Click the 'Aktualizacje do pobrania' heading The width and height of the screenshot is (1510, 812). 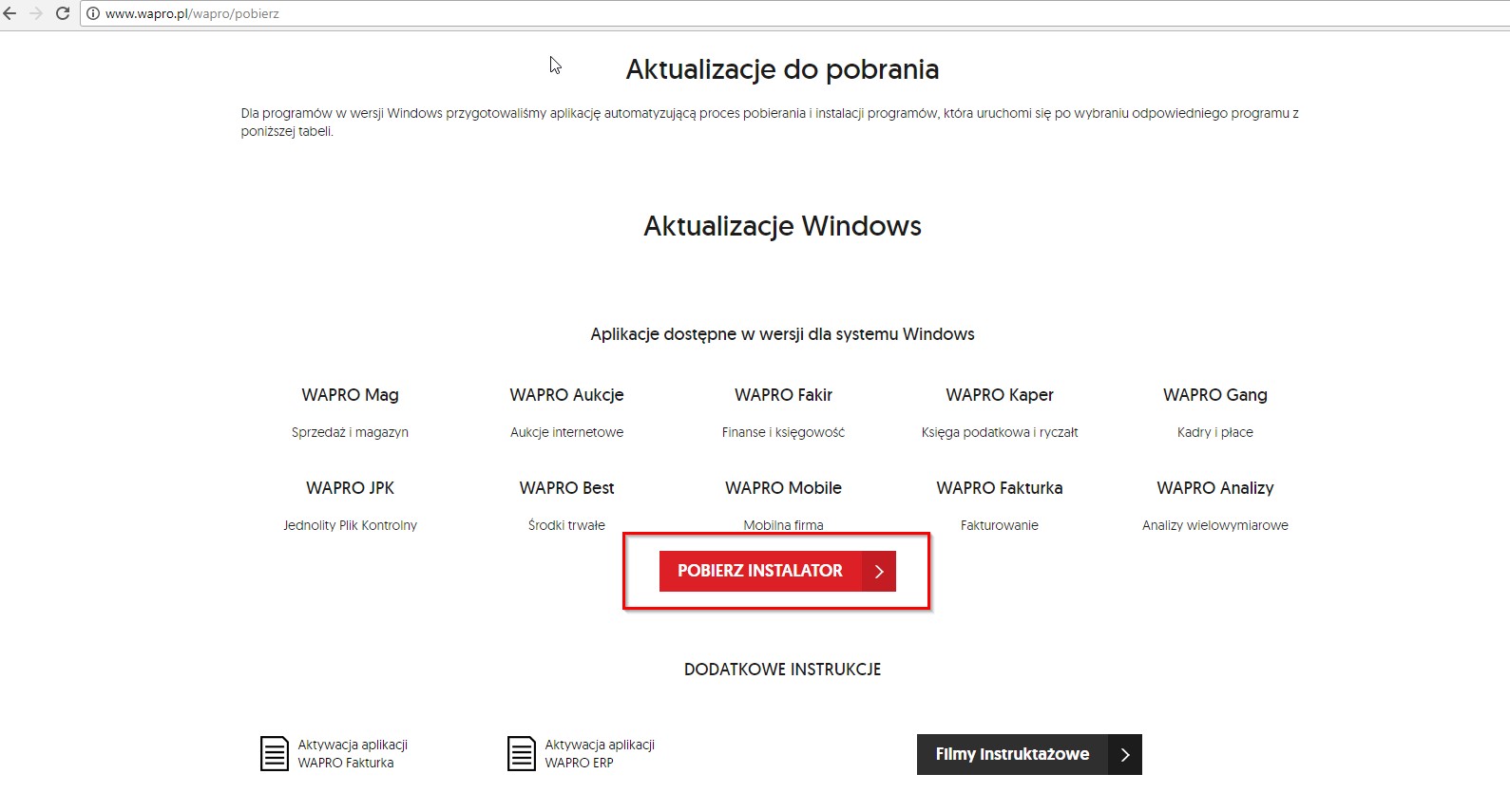click(782, 69)
